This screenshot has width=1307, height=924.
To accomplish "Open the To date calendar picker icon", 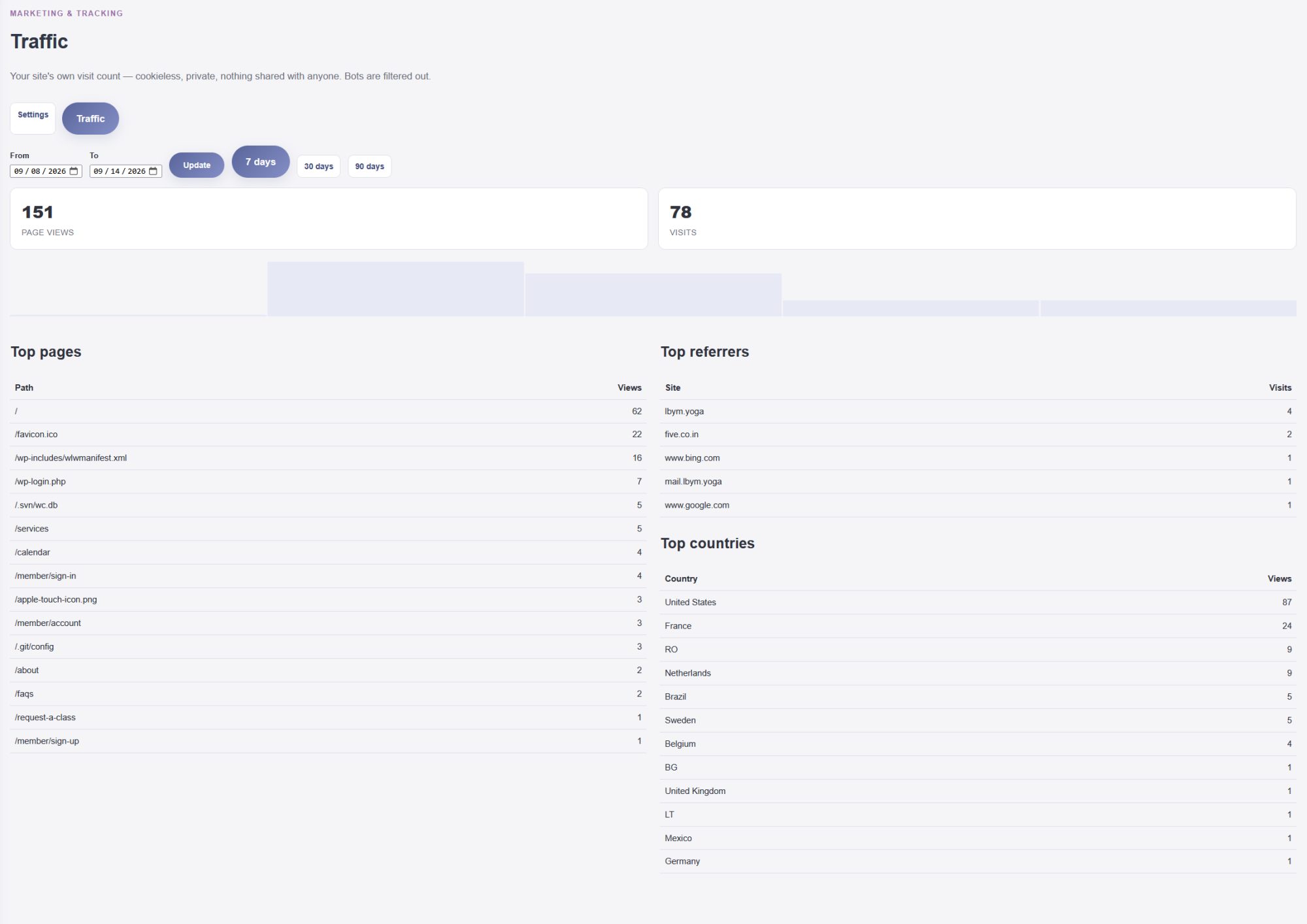I will (x=153, y=171).
